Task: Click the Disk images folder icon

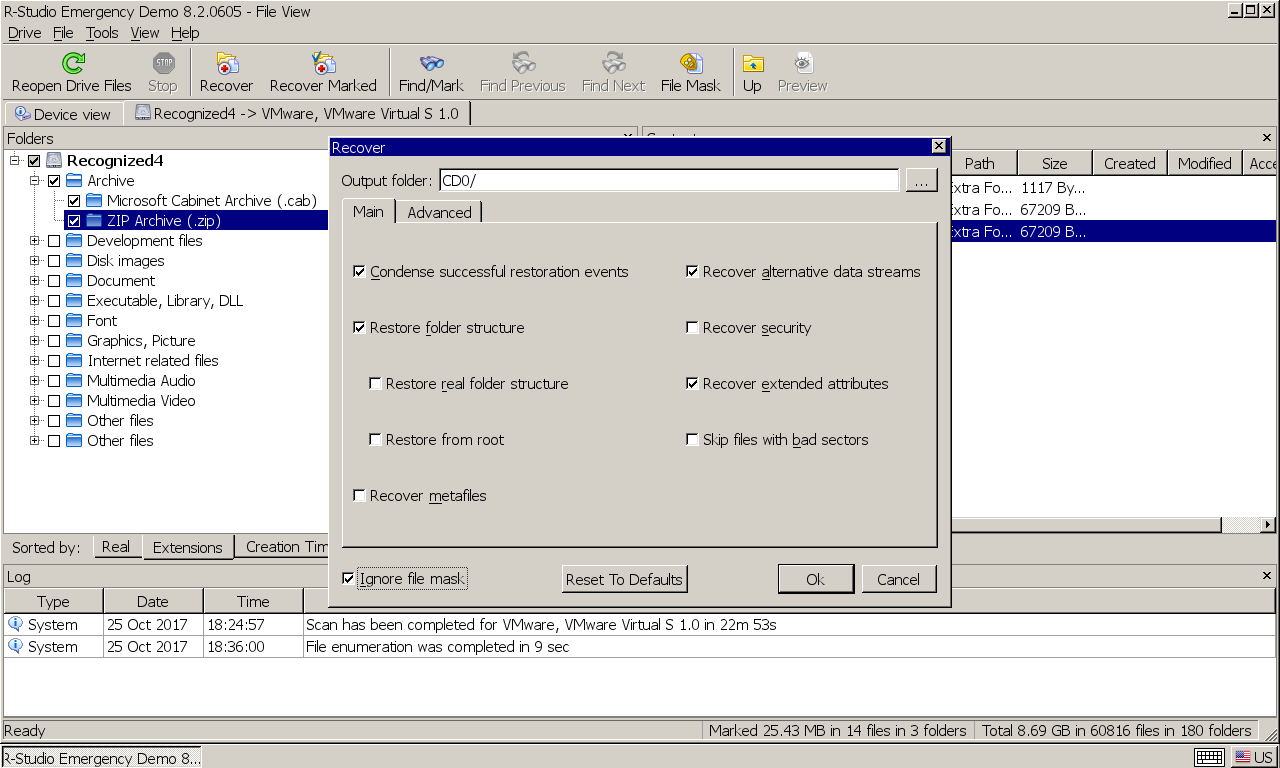Action: (74, 261)
